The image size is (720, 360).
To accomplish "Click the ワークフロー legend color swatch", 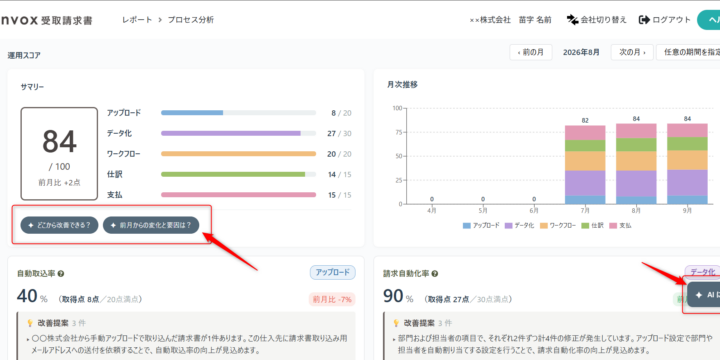I will (x=543, y=226).
